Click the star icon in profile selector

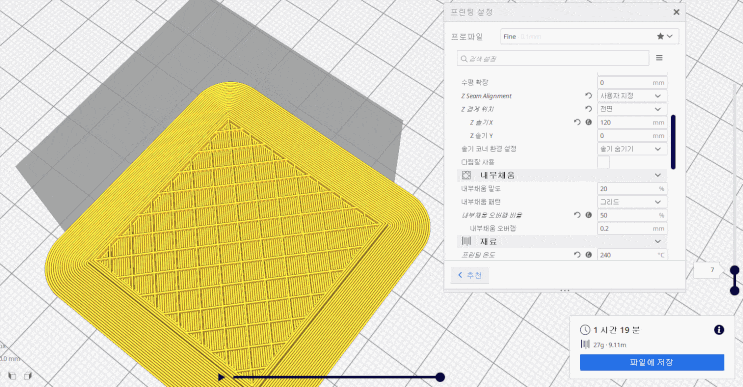pos(660,36)
